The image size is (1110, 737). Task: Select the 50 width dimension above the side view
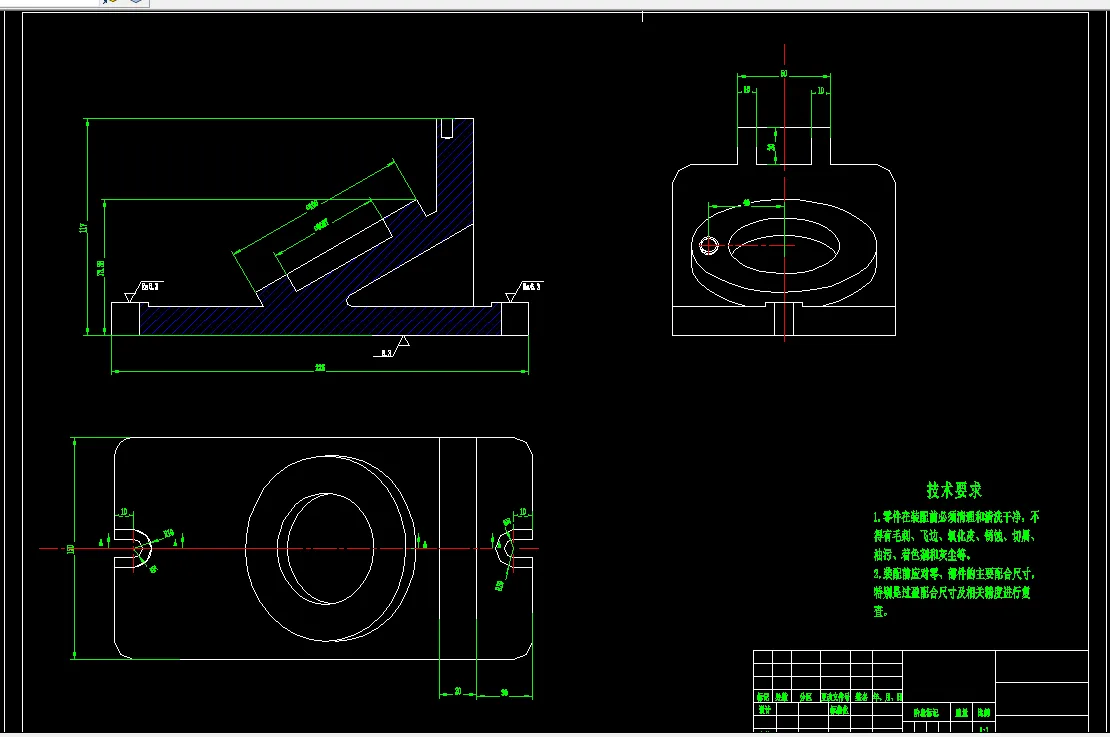point(784,73)
